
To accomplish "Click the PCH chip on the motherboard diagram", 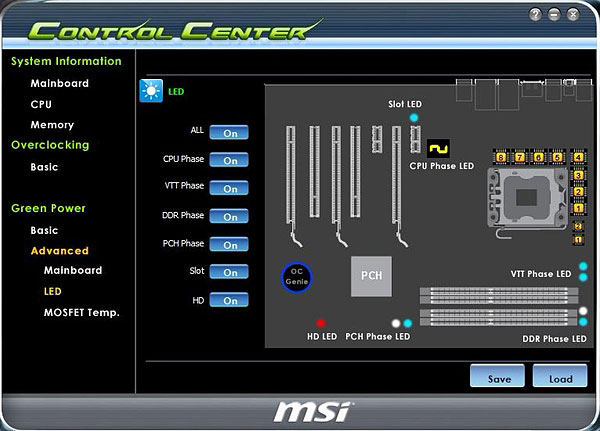I will [x=371, y=276].
